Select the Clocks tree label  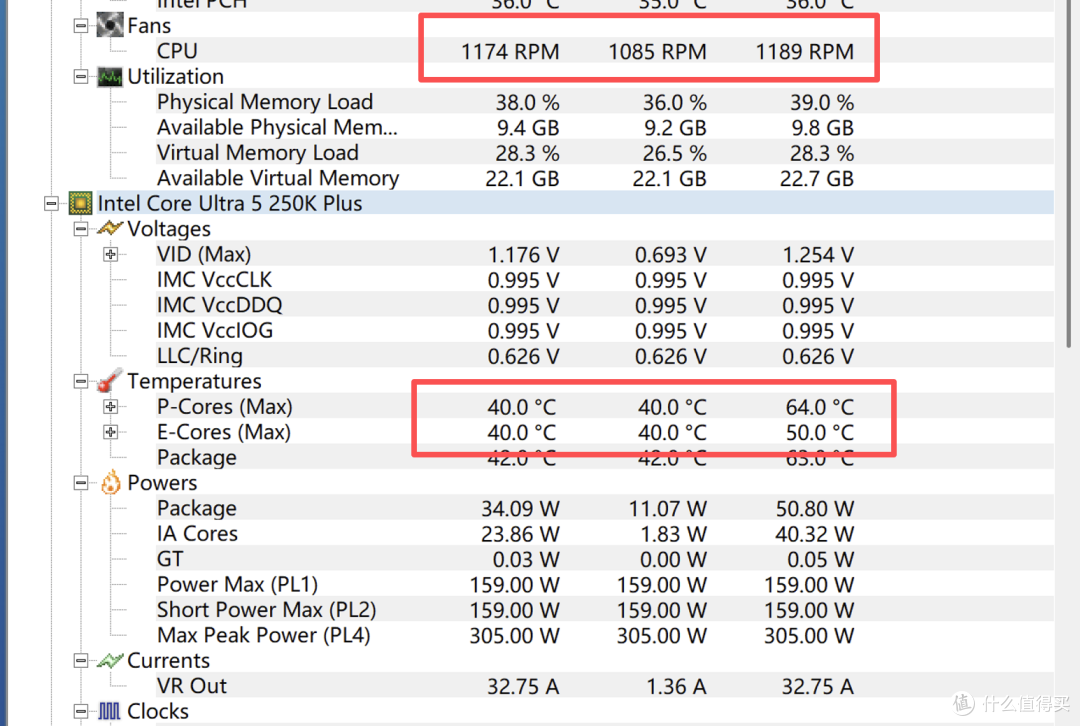coord(158,711)
